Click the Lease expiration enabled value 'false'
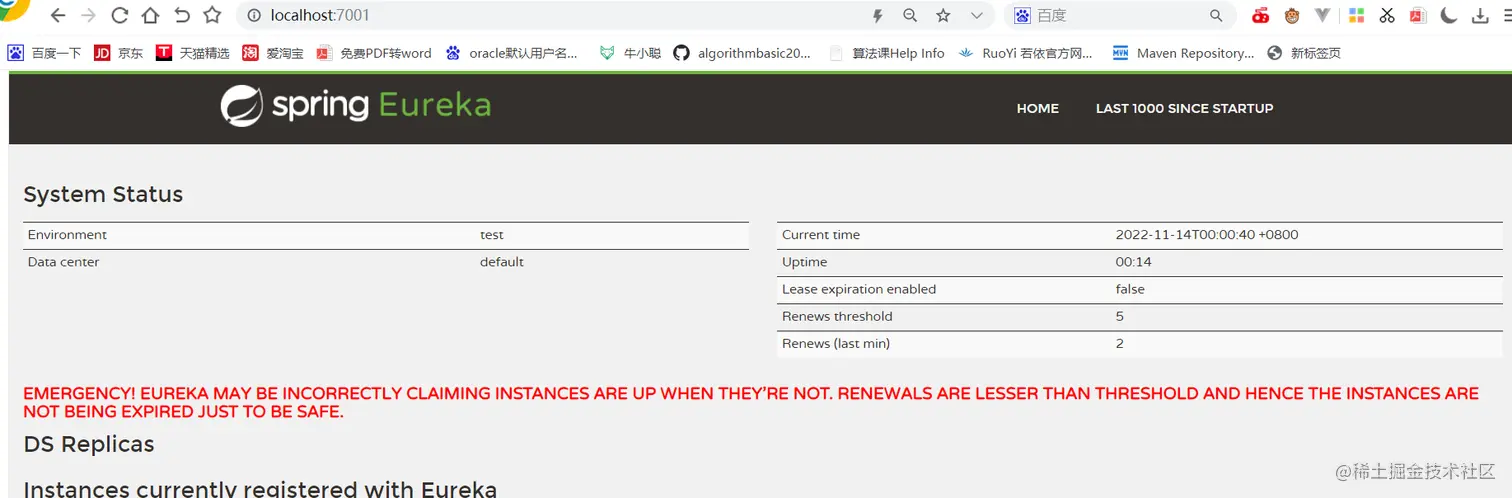1512x498 pixels. pos(1130,289)
